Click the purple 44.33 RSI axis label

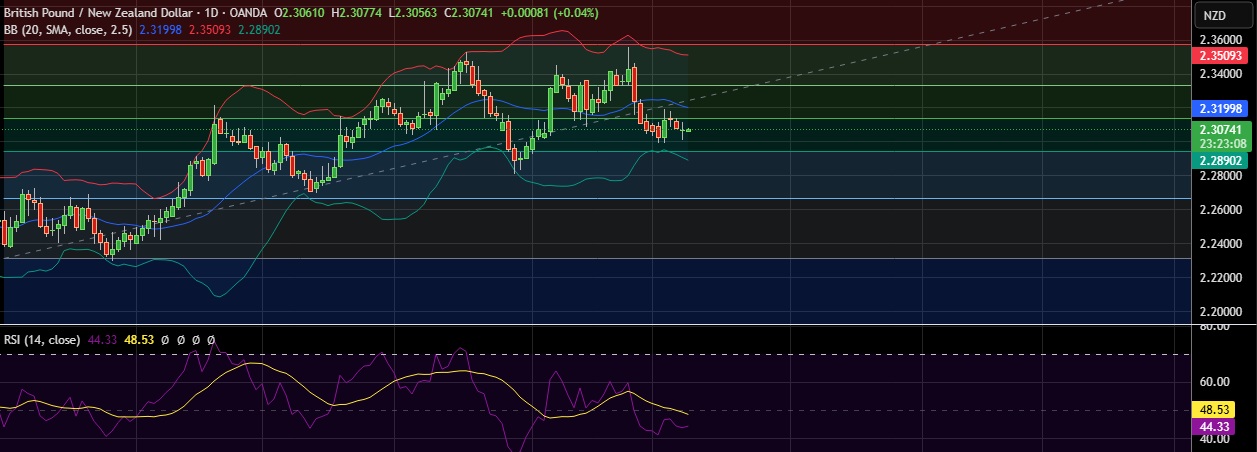click(x=1215, y=426)
